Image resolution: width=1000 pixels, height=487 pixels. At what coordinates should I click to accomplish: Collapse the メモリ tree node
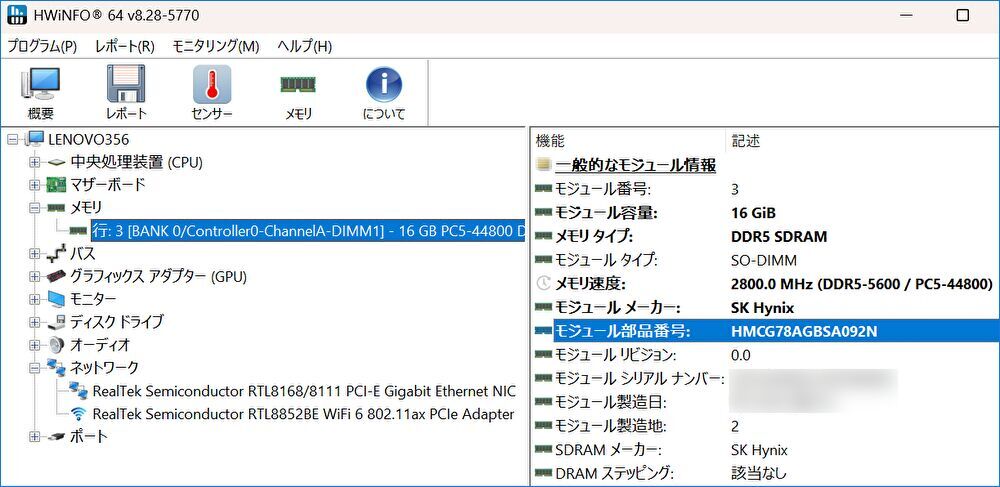pyautogui.click(x=35, y=208)
